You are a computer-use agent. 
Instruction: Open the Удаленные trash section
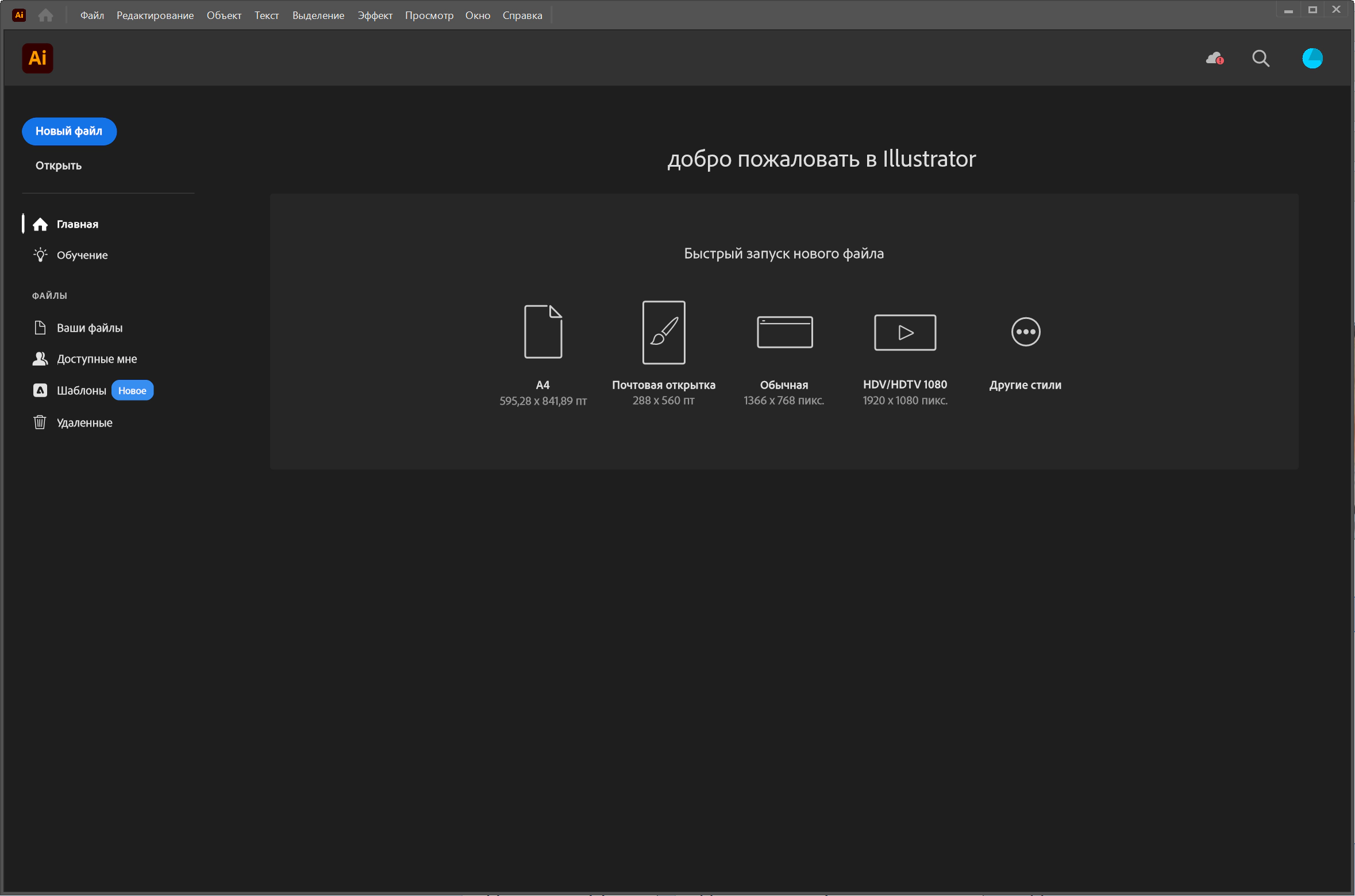point(84,423)
